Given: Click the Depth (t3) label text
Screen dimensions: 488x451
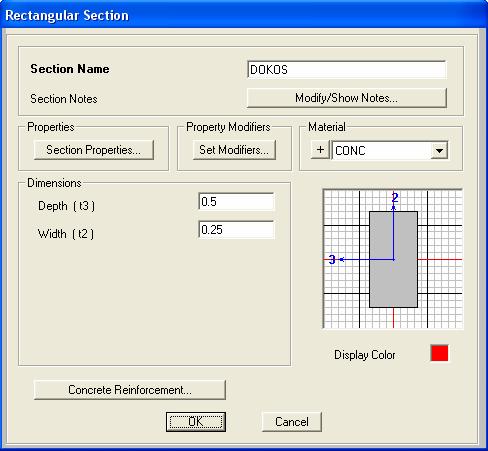Looking at the screenshot, I should (66, 206).
